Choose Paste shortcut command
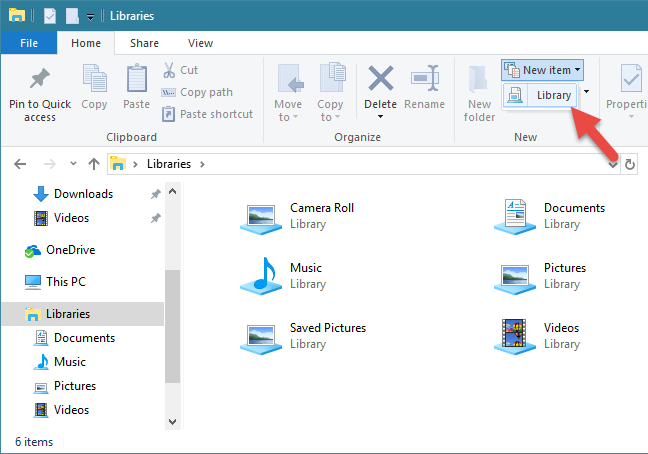This screenshot has height=454, width=648. tap(207, 114)
